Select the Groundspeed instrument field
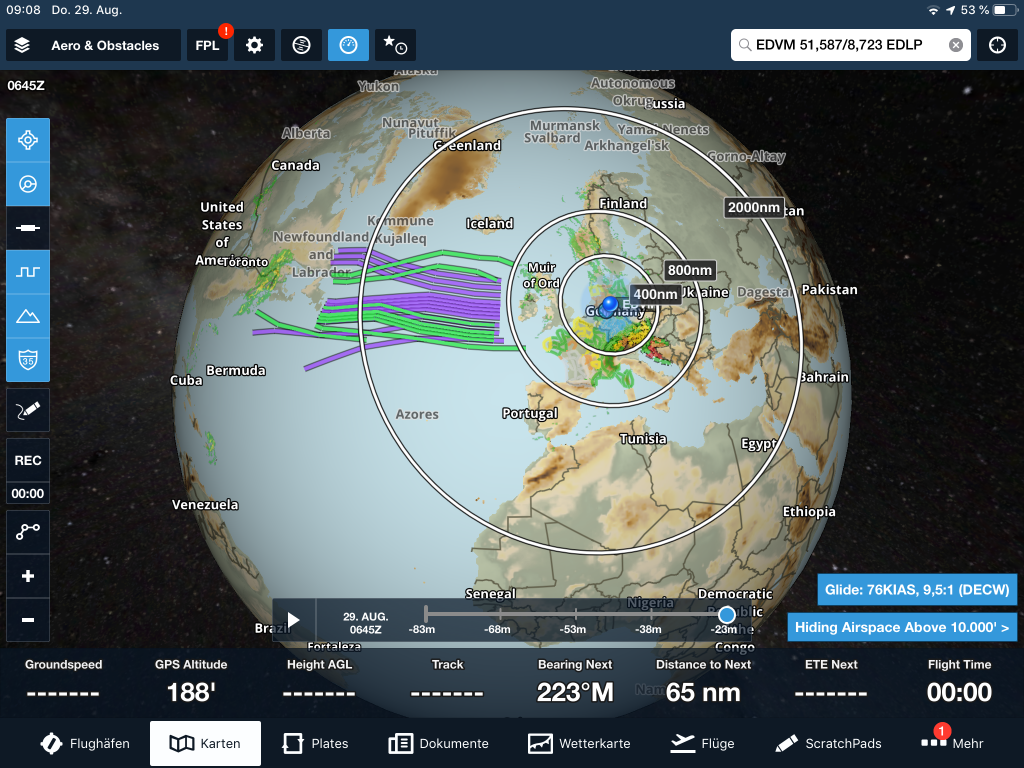1024x768 pixels. [x=63, y=682]
